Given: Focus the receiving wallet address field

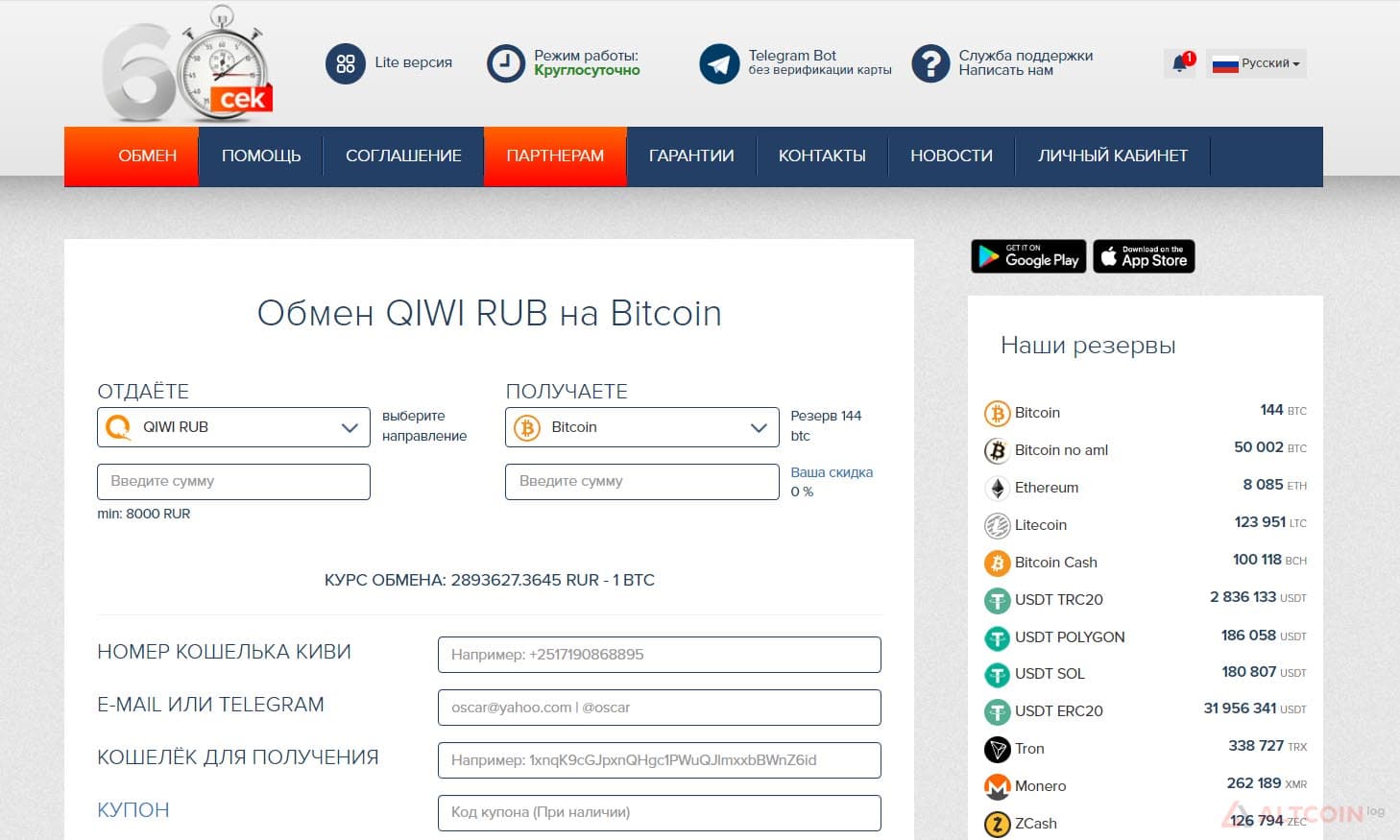Looking at the screenshot, I should tap(659, 760).
